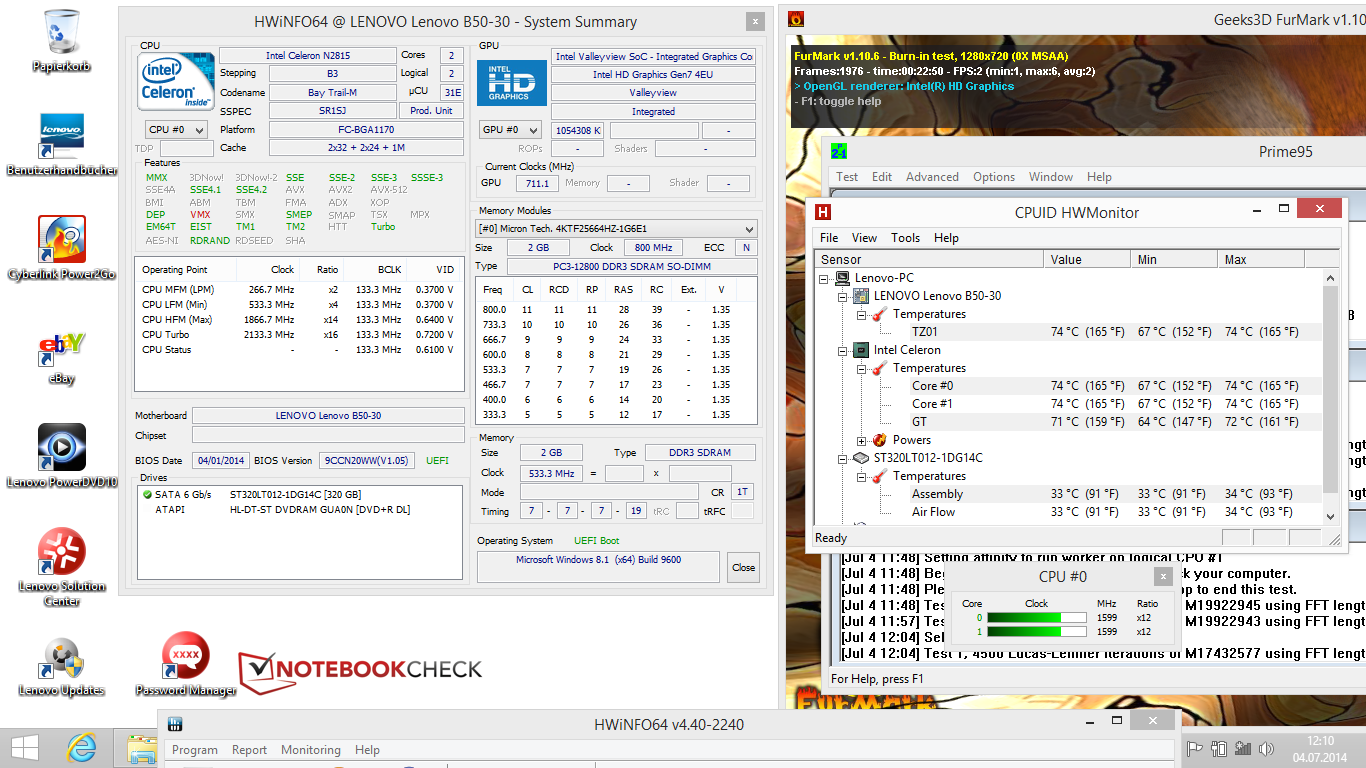Click the battery power tray icon
The height and width of the screenshot is (768, 1366).
(1219, 748)
